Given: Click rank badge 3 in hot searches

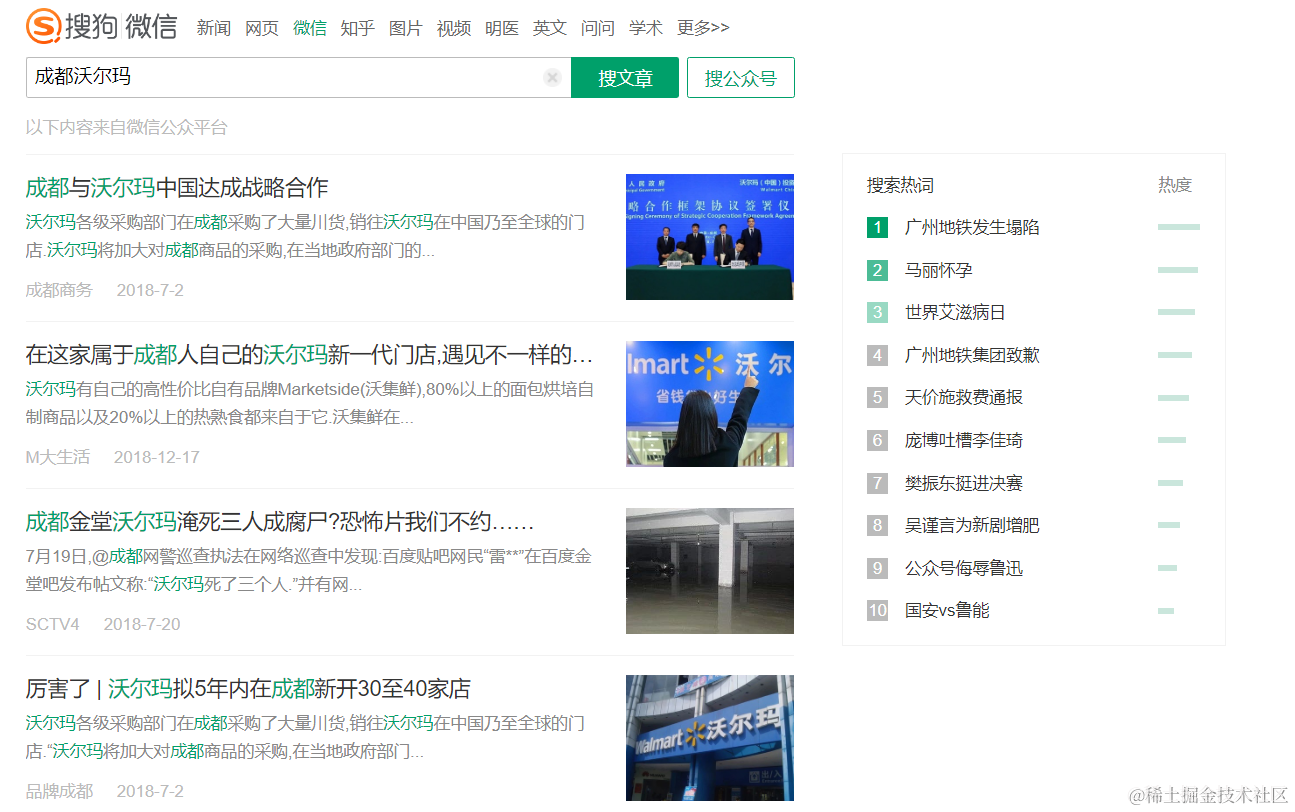Looking at the screenshot, I should pos(877,313).
